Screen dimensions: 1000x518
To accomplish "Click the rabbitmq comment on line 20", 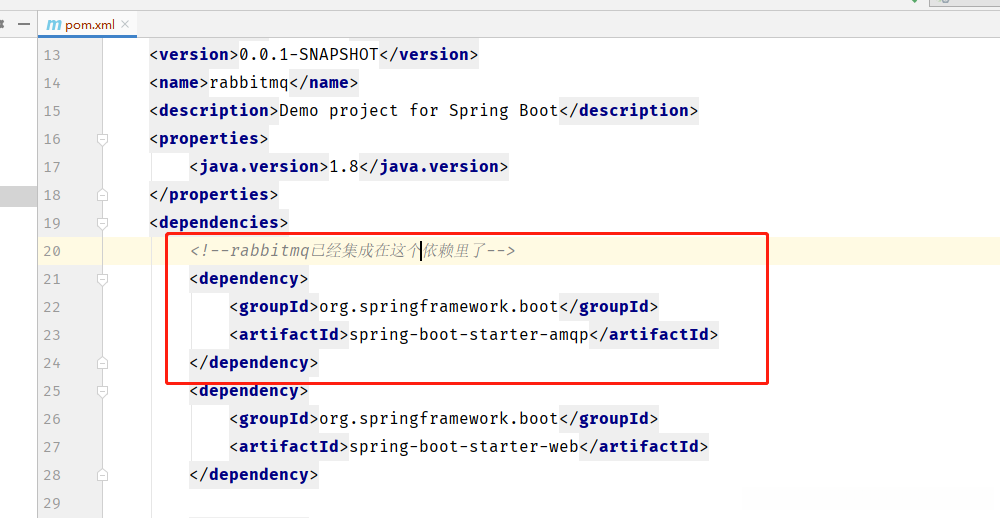I will point(352,251).
